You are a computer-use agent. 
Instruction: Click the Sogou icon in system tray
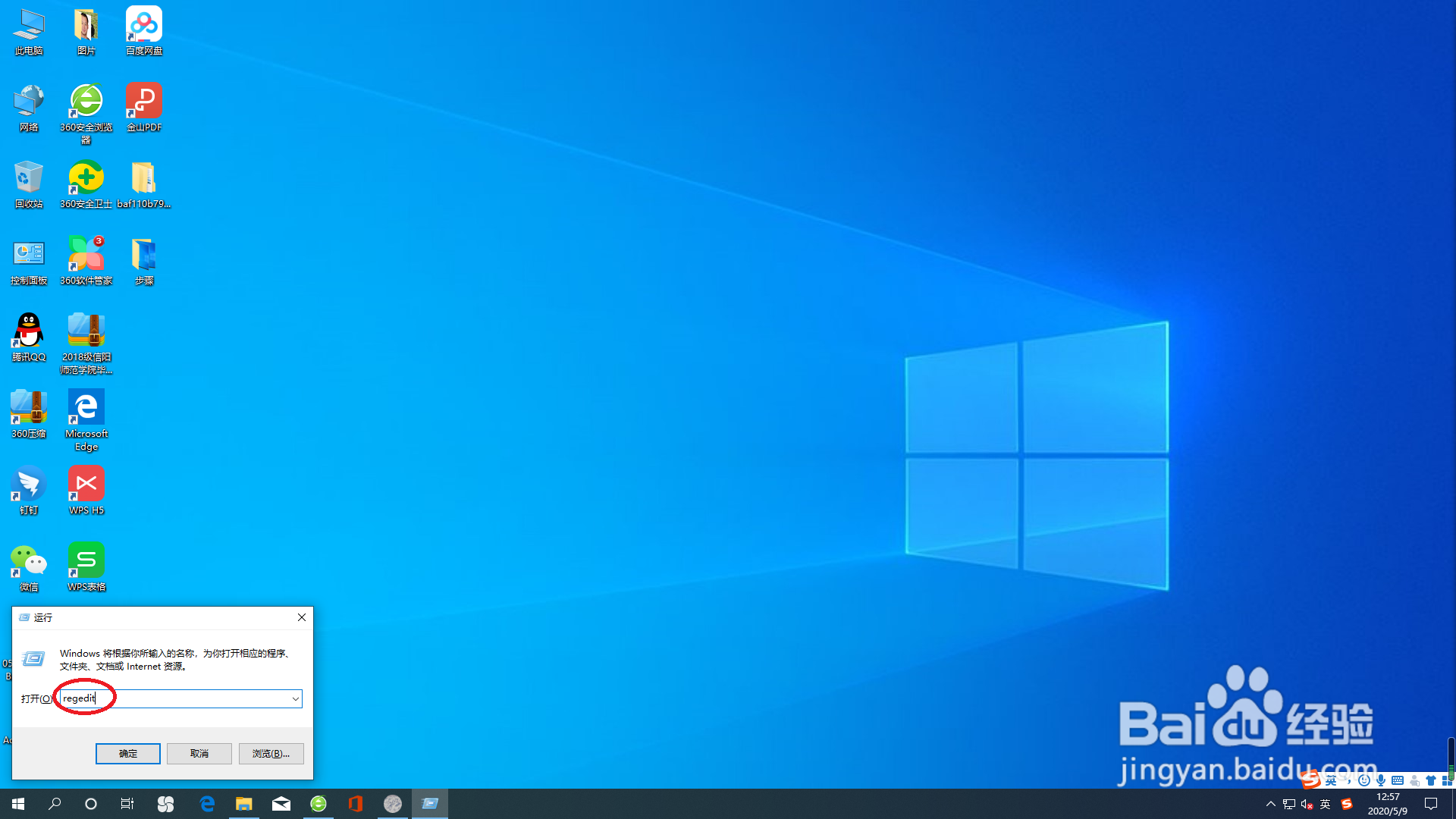1347,804
